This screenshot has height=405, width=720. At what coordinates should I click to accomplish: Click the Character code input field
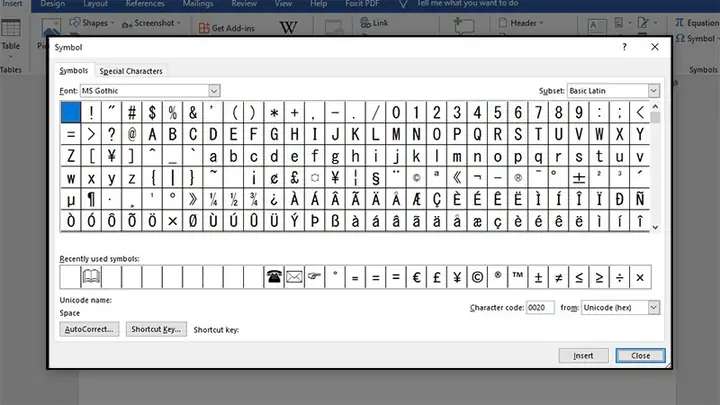point(539,308)
